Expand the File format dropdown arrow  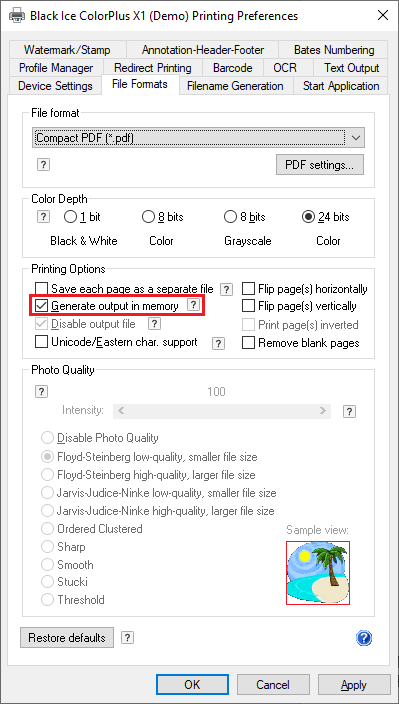[x=355, y=138]
